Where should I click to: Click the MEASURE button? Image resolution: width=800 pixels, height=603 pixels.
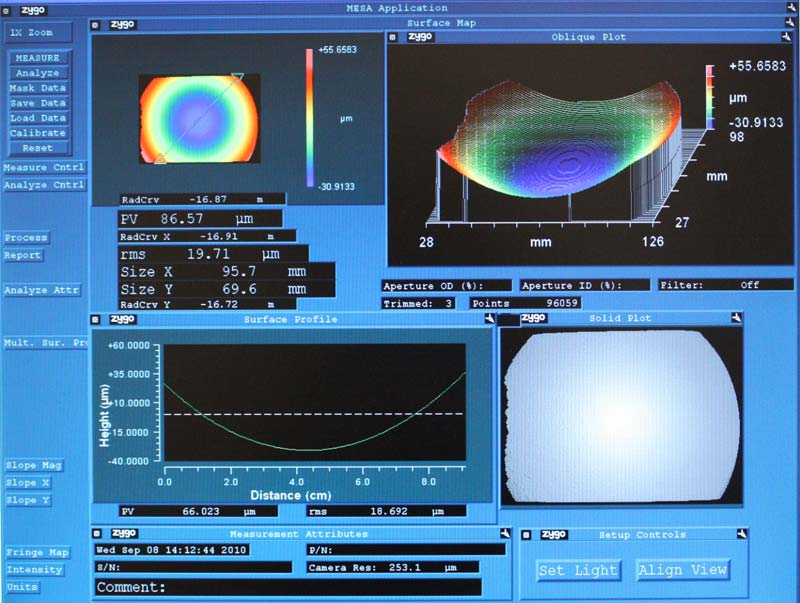[x=39, y=58]
